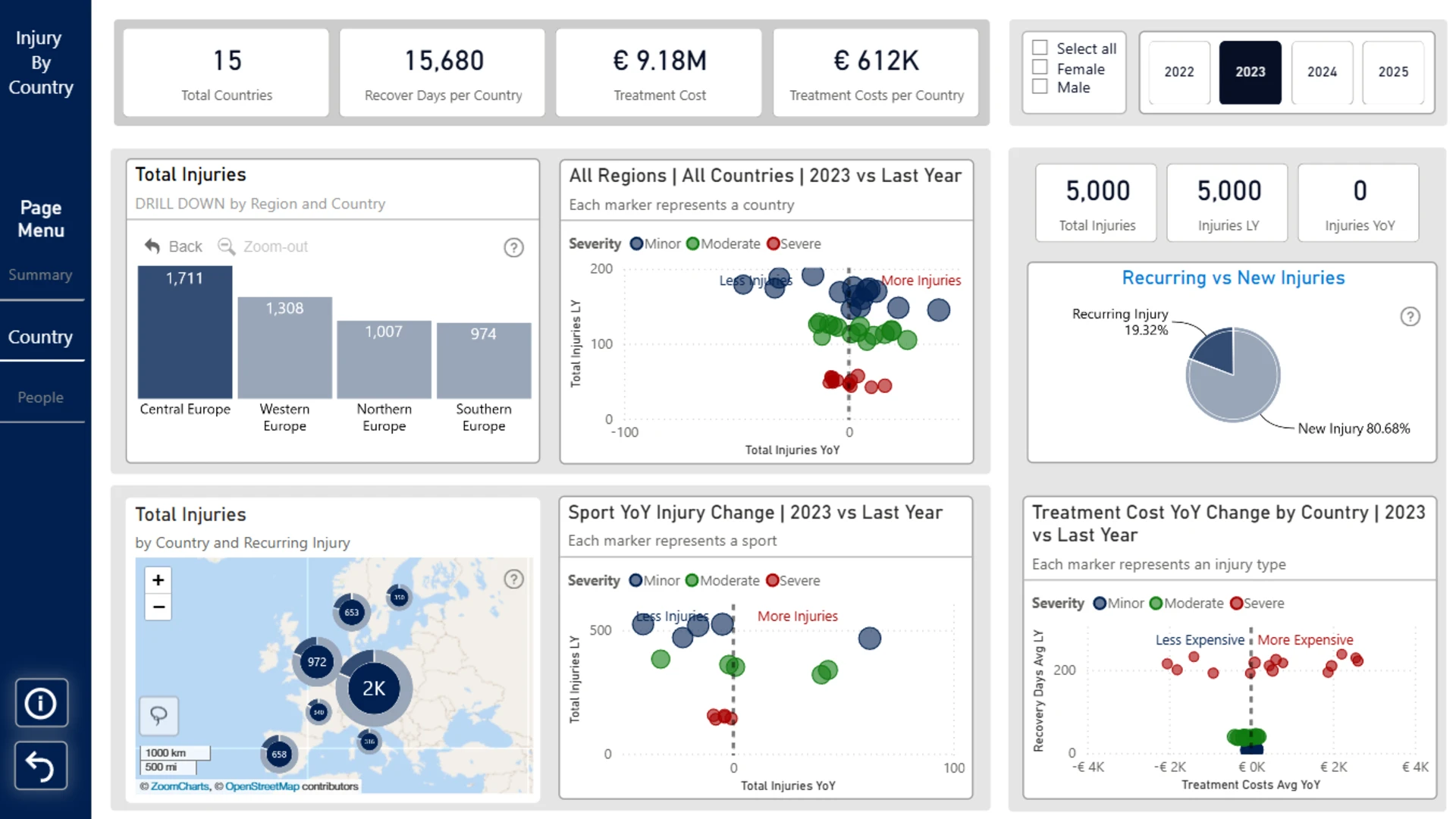Select the 2024 year button

(1322, 72)
